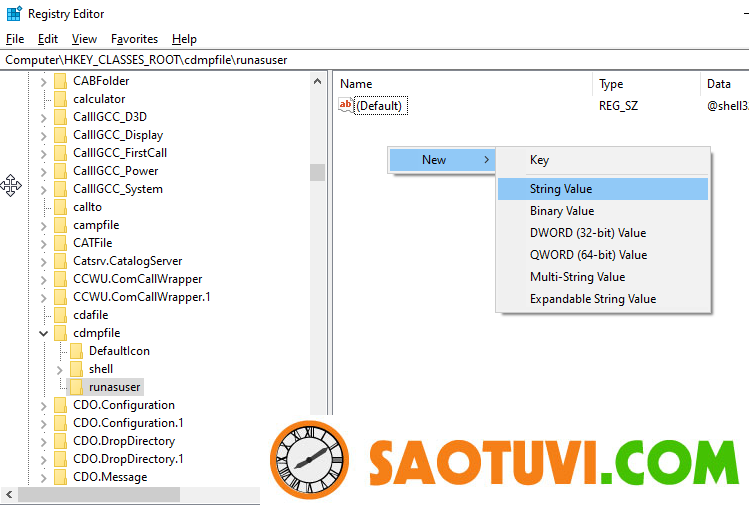The height and width of the screenshot is (505, 749).
Task: Expand the CABFolder key
Action: click(x=43, y=82)
